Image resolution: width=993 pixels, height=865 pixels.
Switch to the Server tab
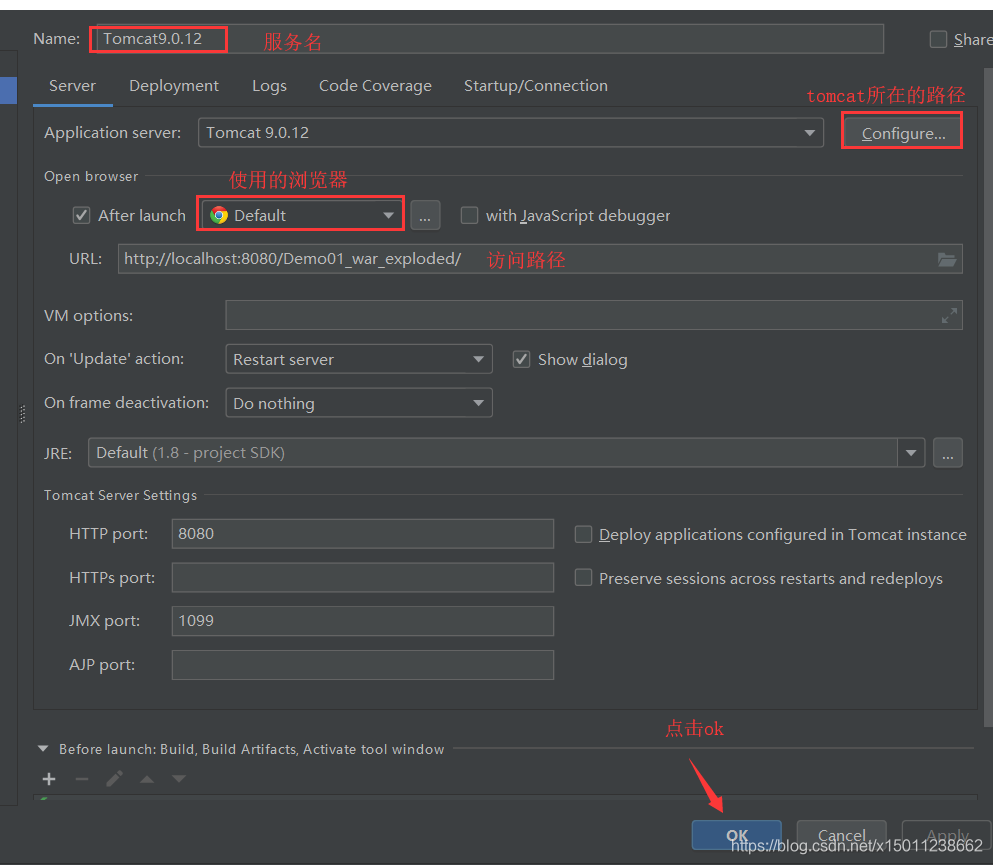click(72, 86)
